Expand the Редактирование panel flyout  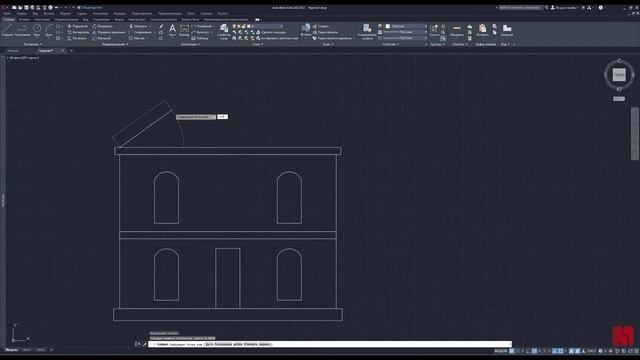click(x=116, y=44)
